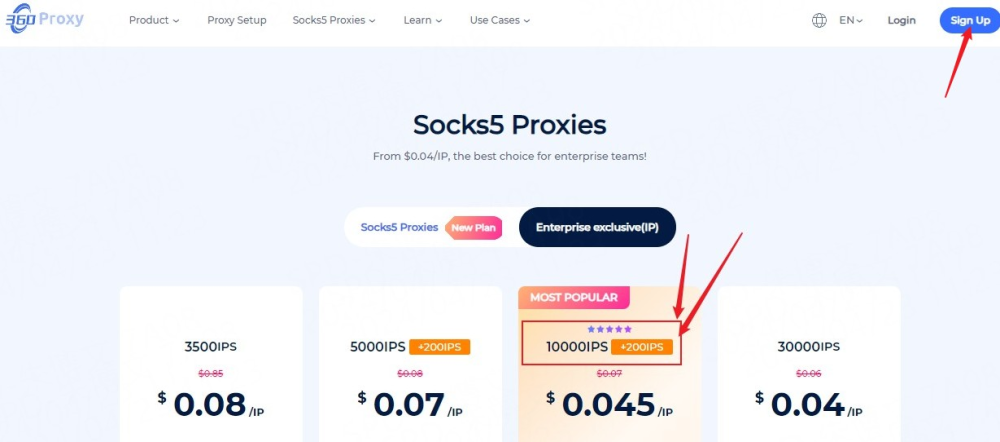Viewport: 1000px width, 442px height.
Task: Choose the $0.045/IP price plan
Action: 609,403
